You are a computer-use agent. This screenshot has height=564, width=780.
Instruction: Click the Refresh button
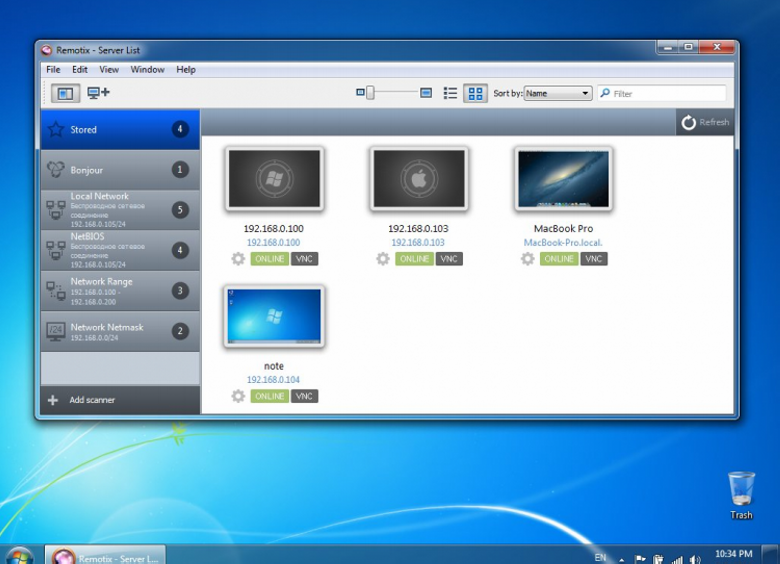[705, 122]
